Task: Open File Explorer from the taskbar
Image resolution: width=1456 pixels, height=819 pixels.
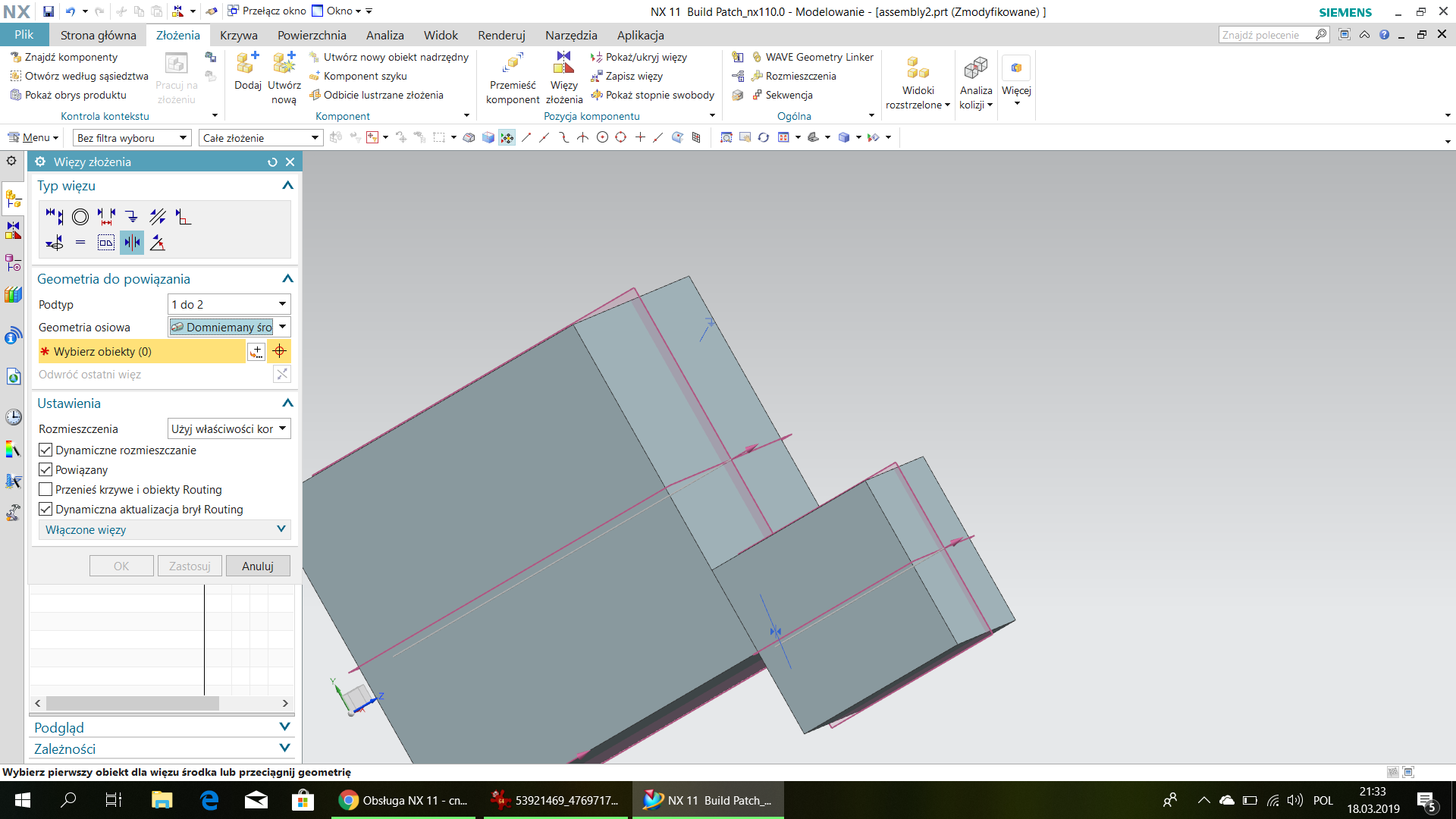Action: [x=162, y=800]
